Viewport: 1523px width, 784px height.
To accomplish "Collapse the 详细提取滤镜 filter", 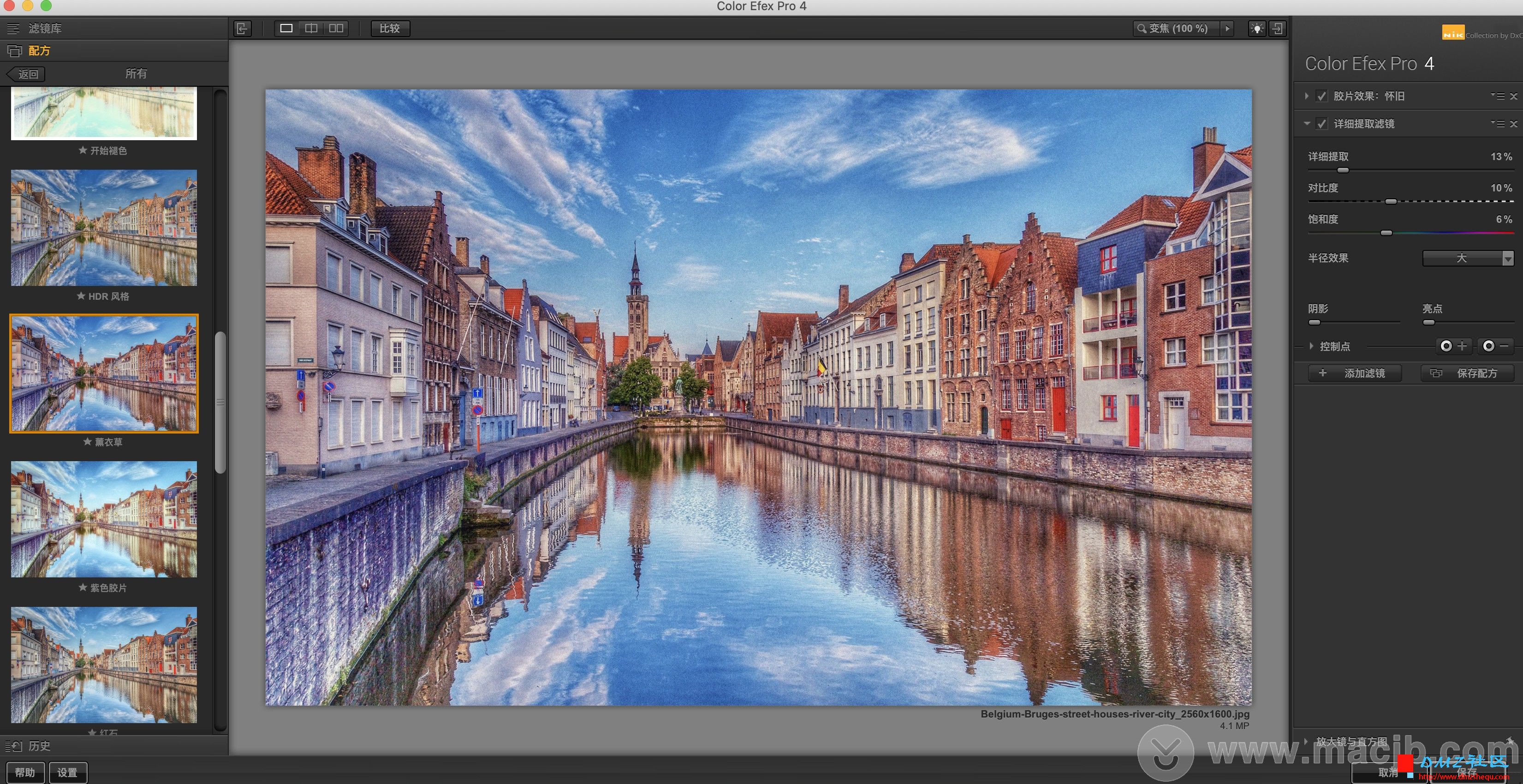I will coord(1307,124).
